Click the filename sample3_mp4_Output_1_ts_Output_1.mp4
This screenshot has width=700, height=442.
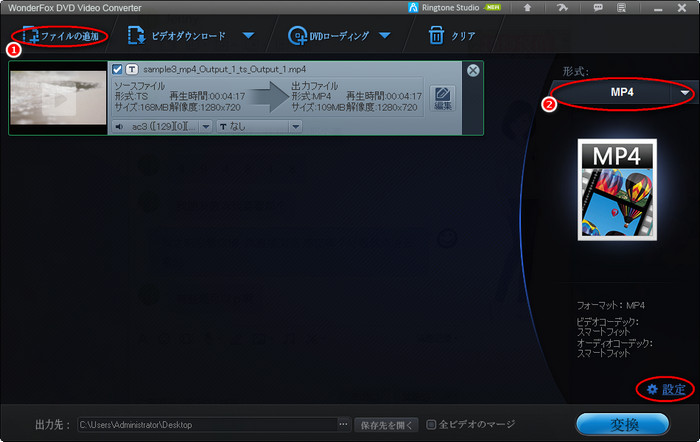225,69
